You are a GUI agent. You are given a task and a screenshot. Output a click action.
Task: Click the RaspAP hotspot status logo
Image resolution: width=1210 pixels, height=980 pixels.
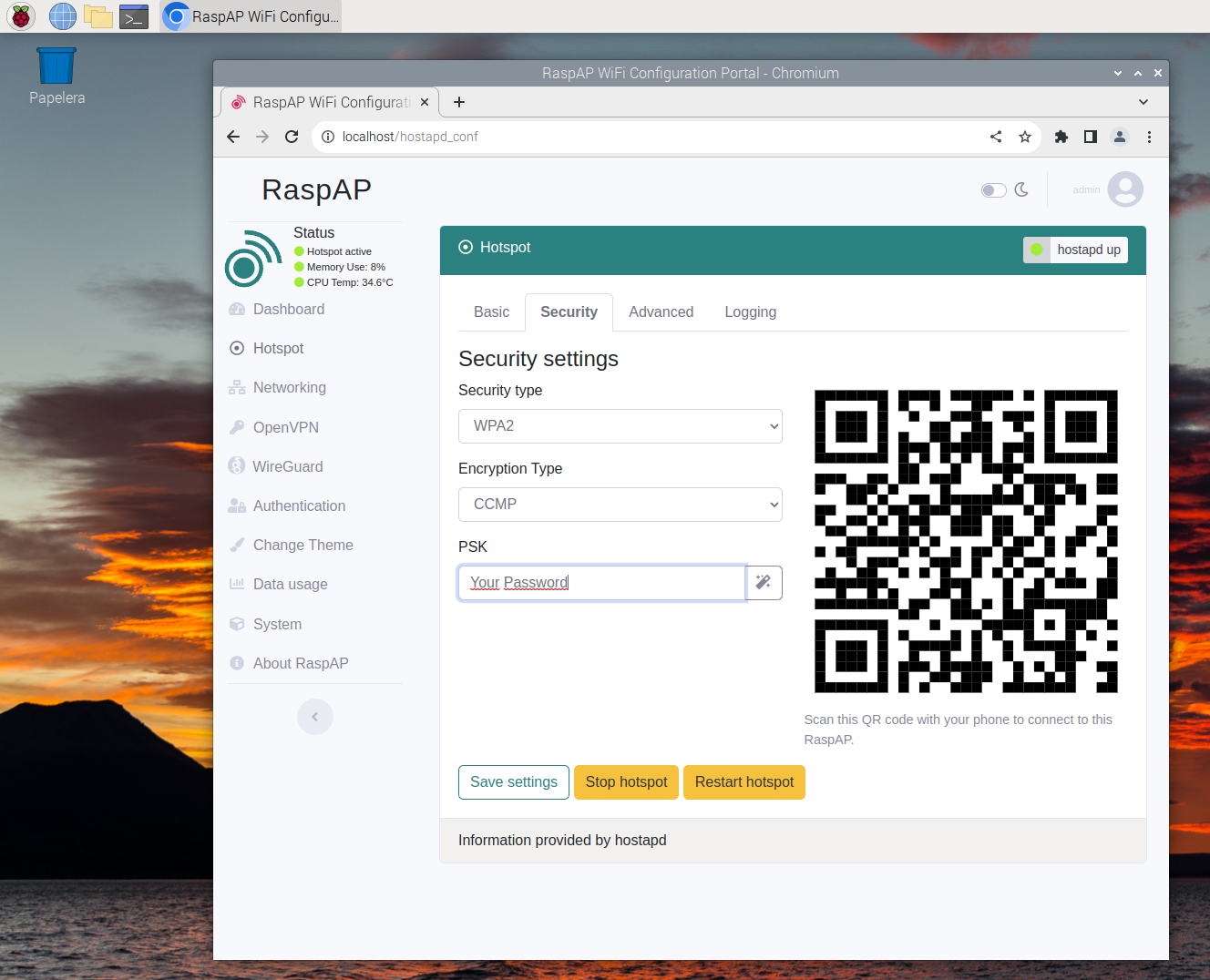(x=253, y=259)
